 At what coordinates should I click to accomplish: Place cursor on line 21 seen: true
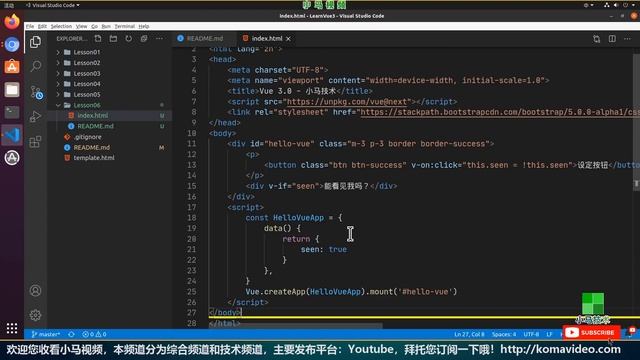pos(324,249)
